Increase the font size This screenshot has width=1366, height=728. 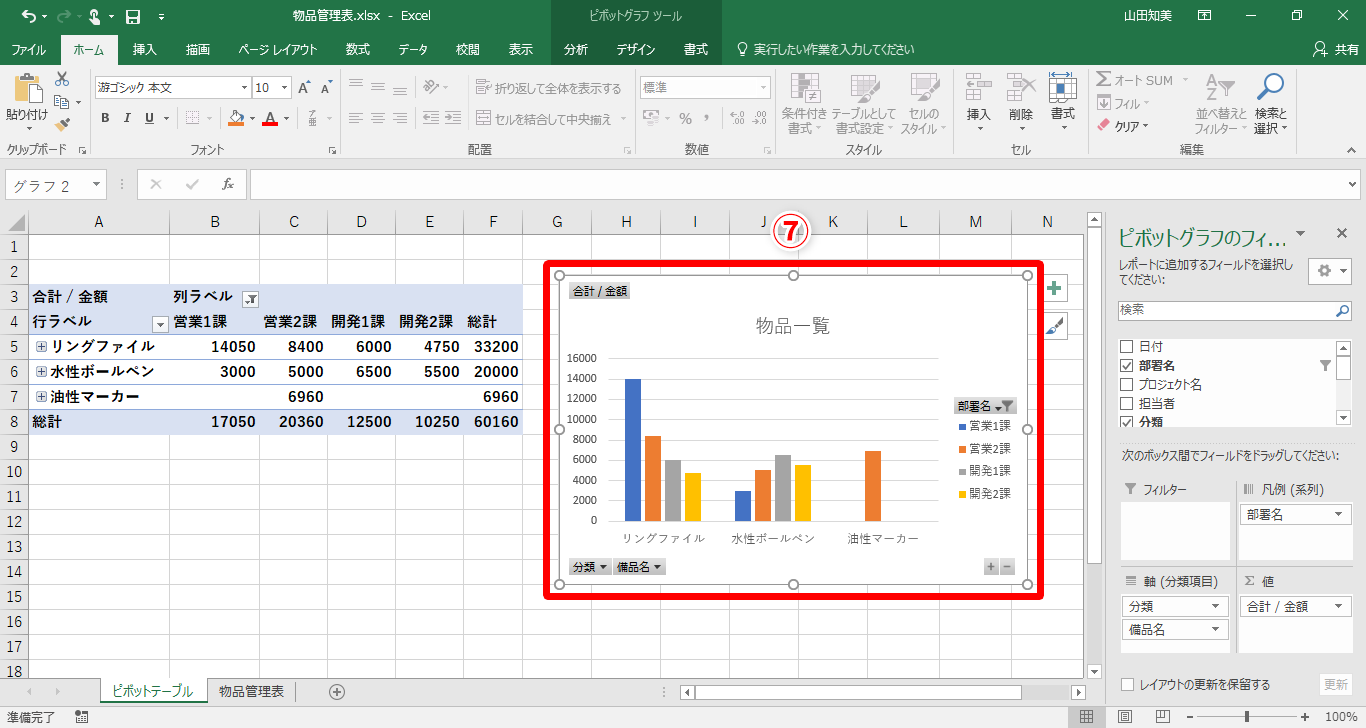pos(304,88)
